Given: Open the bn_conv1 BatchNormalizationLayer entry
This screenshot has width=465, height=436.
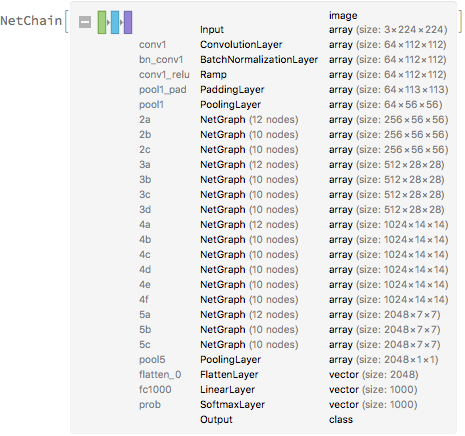Looking at the screenshot, I should tap(293, 60).
